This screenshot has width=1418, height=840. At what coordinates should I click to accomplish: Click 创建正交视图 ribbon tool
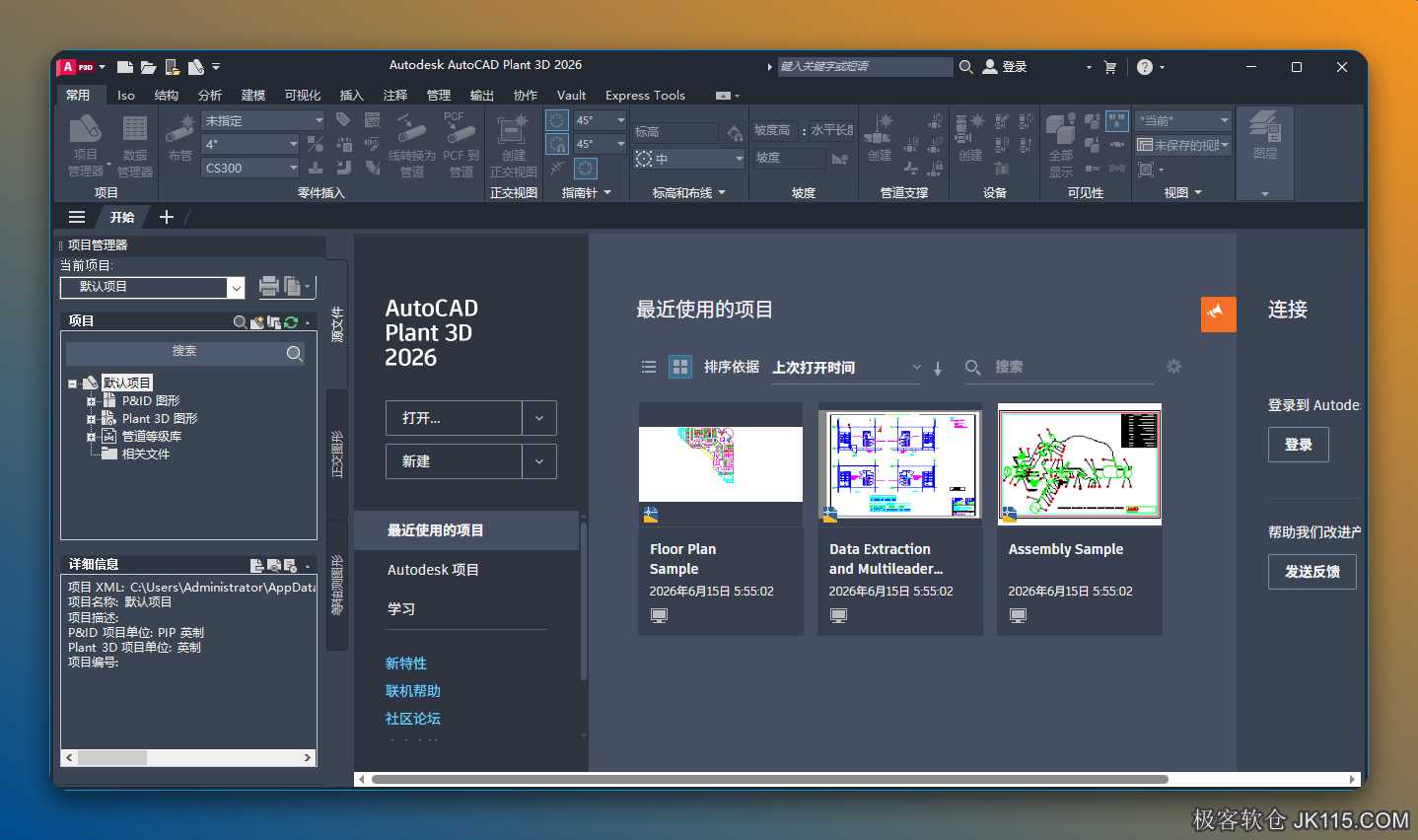click(514, 145)
